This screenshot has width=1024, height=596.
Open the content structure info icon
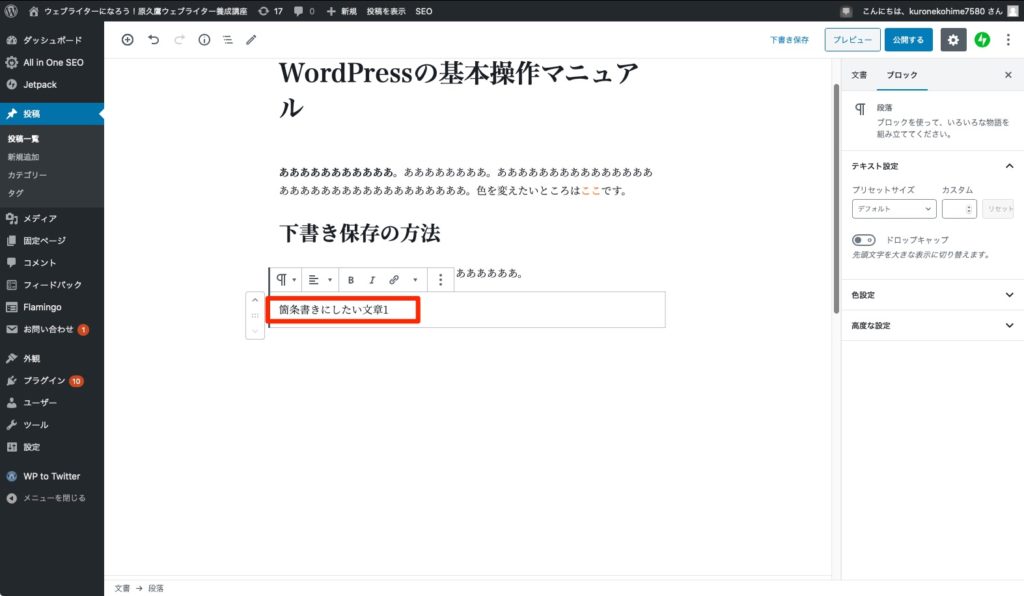tap(204, 40)
